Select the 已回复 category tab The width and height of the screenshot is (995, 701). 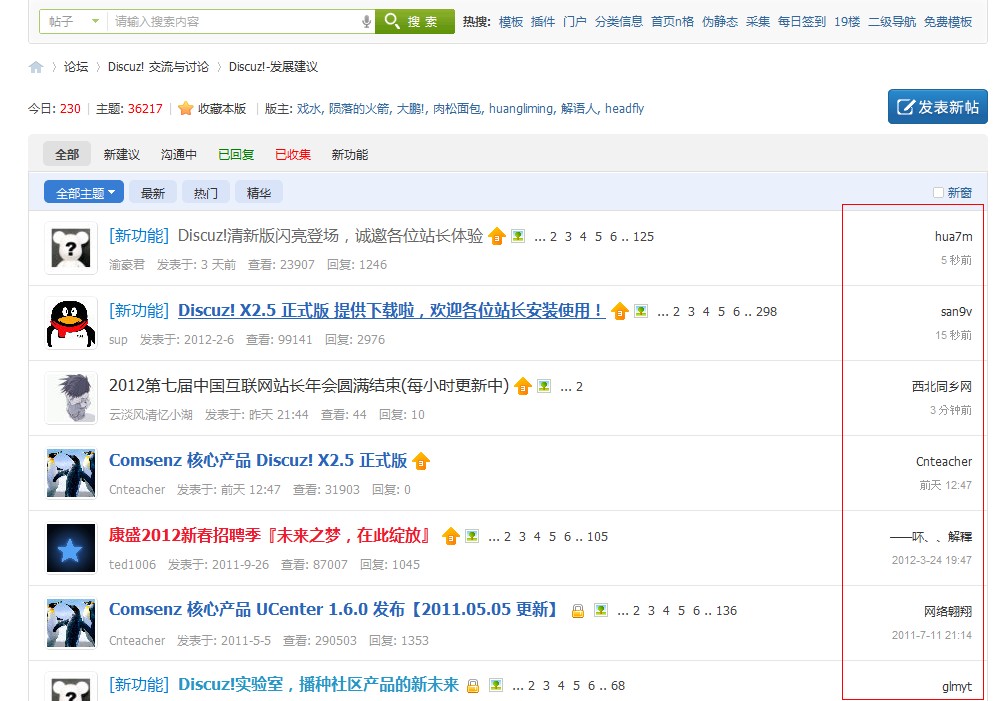[235, 154]
